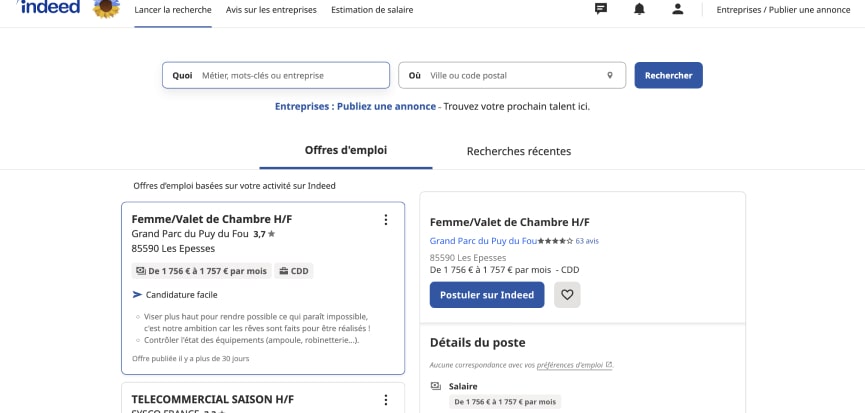This screenshot has height=413, width=865.
Task: Open Estimation de salaire menu item
Action: click(x=371, y=10)
